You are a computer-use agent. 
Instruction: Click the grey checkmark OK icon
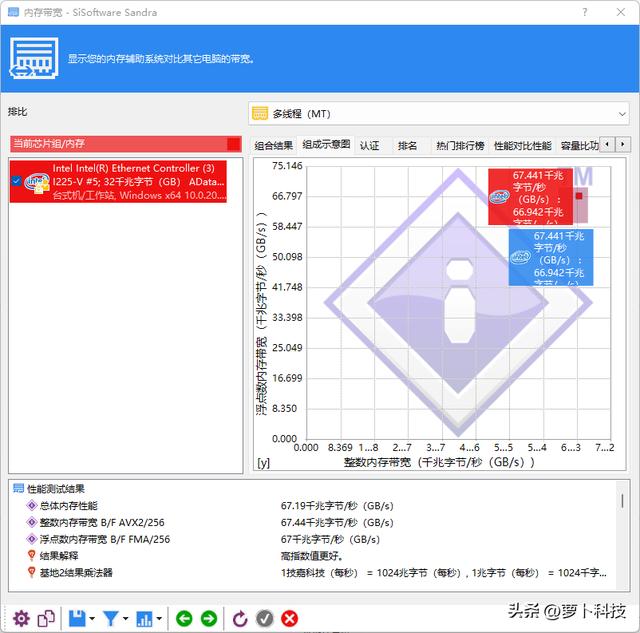(264, 619)
